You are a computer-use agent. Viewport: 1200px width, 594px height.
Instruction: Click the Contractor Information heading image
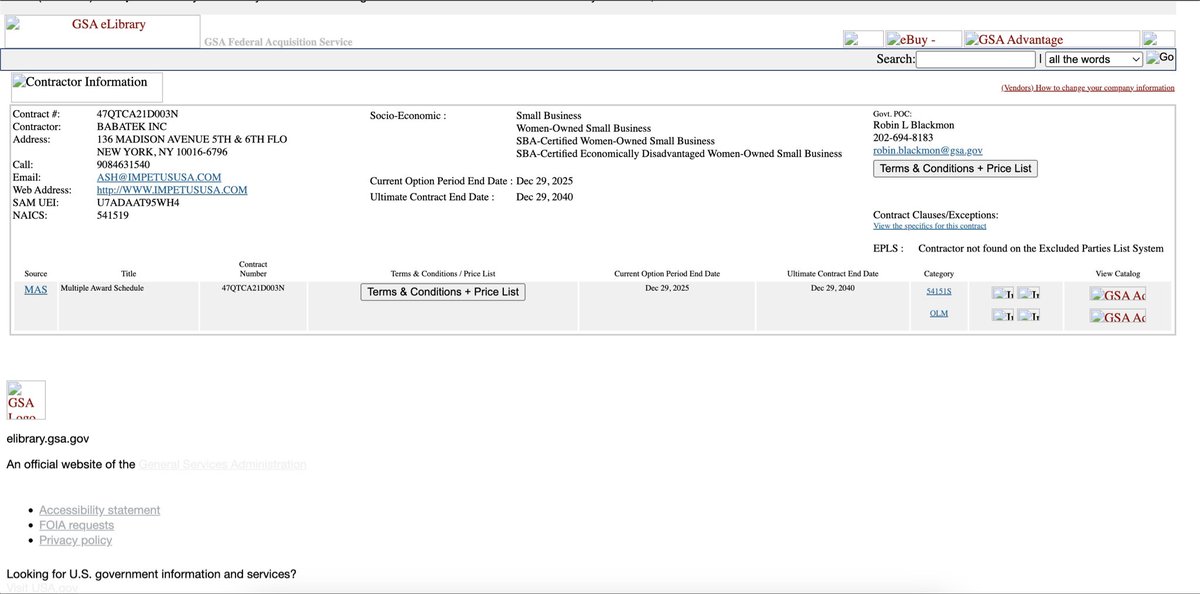tap(87, 86)
